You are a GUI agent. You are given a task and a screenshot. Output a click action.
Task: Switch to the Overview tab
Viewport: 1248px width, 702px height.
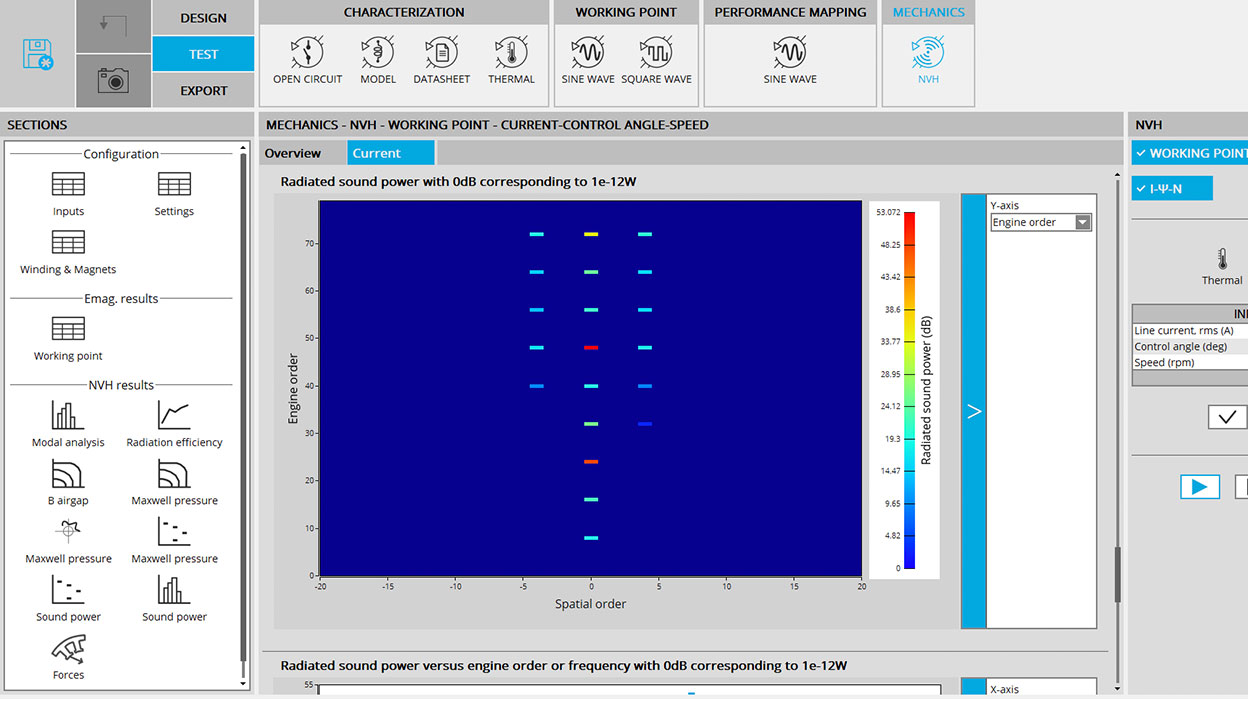coord(293,153)
